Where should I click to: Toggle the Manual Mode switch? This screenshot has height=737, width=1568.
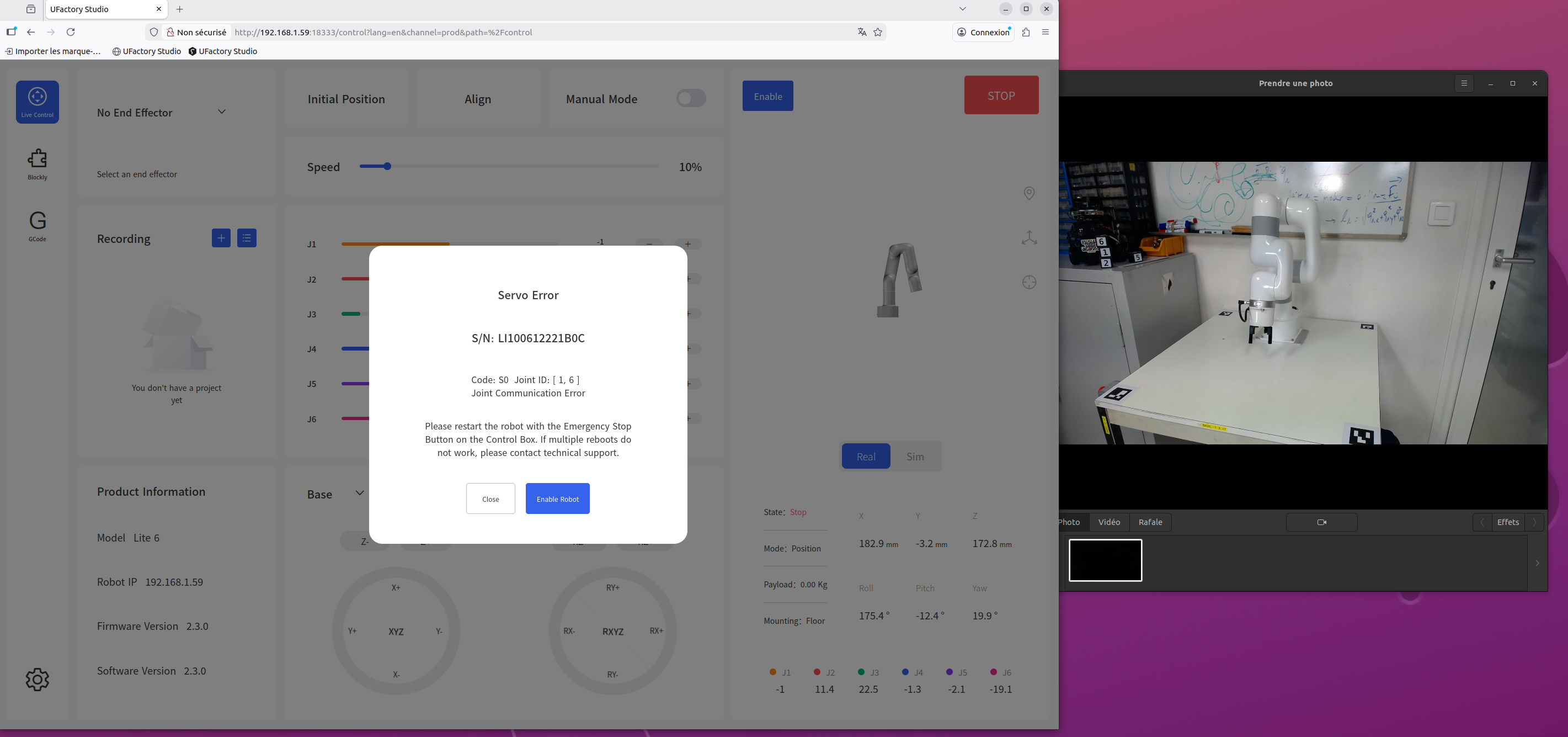coord(691,98)
